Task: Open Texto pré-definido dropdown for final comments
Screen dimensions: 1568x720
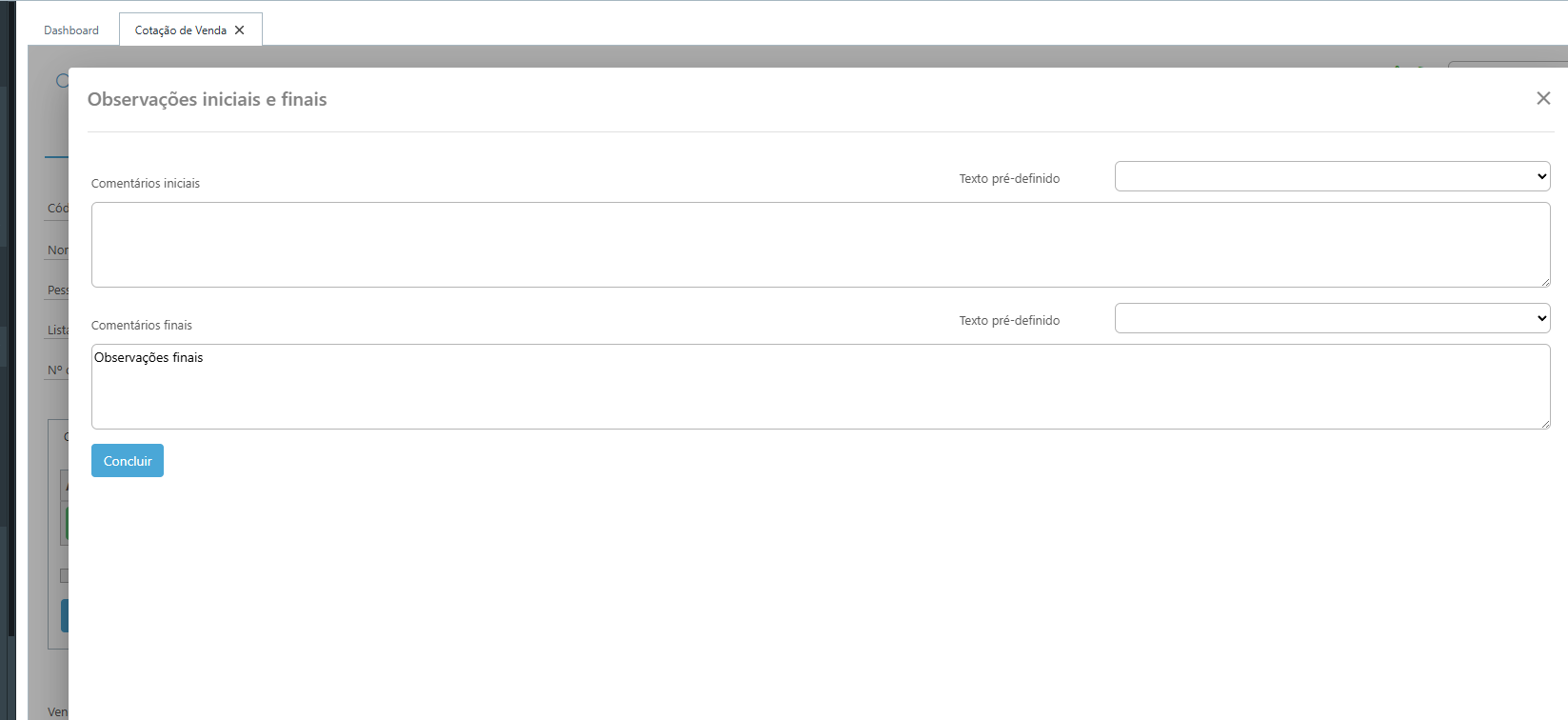Action: click(1332, 318)
